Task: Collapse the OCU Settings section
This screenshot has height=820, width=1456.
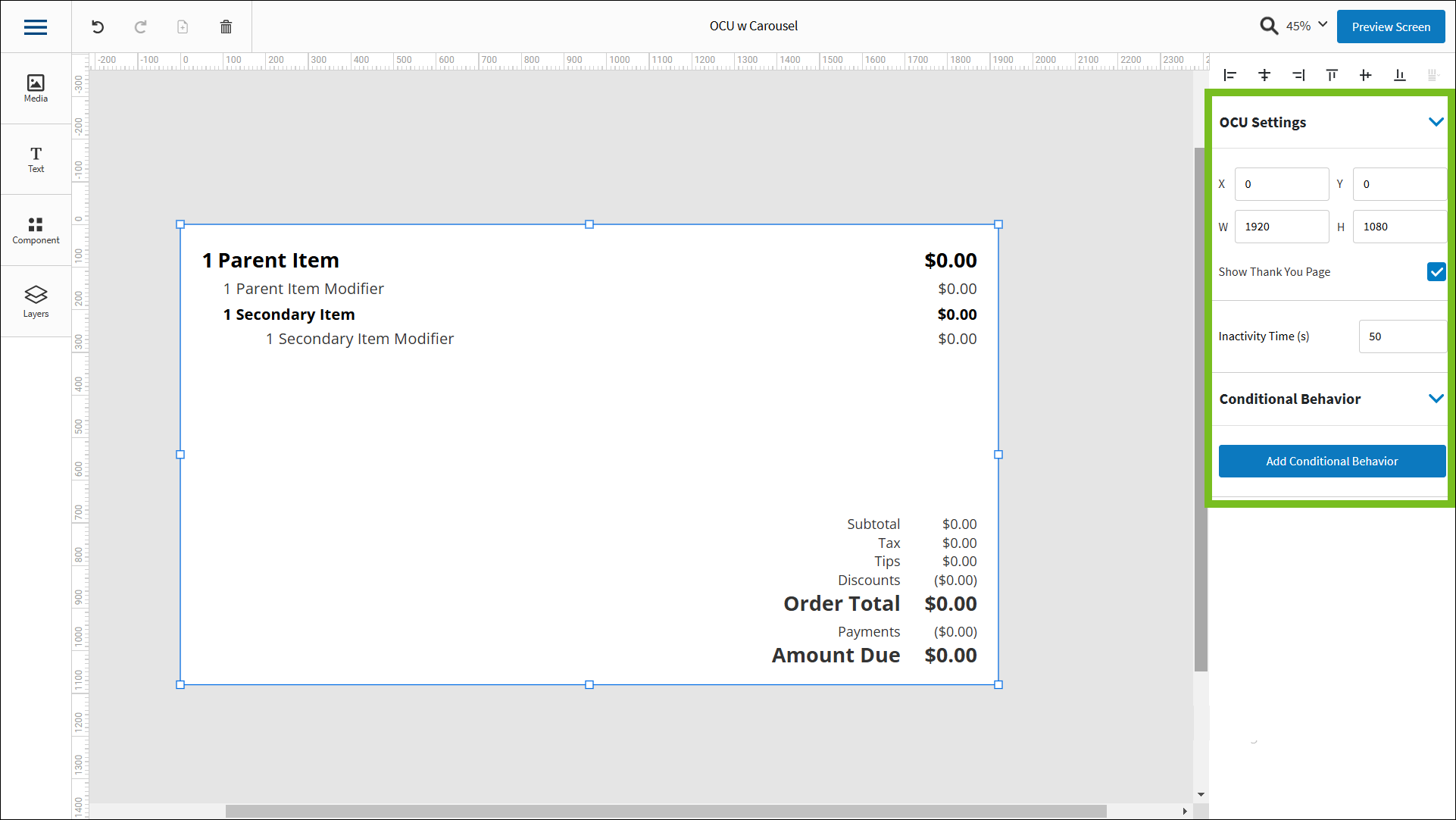Action: tap(1436, 122)
